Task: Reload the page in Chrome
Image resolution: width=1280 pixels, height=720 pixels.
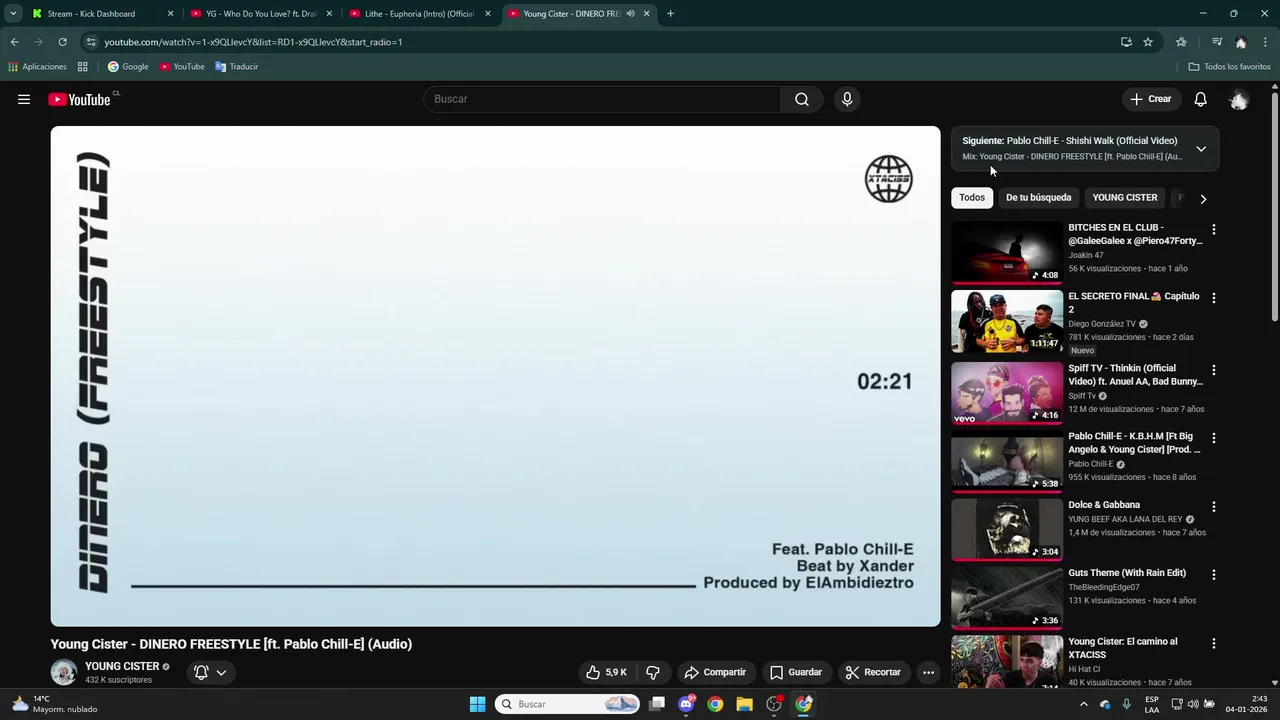Action: coord(62,42)
